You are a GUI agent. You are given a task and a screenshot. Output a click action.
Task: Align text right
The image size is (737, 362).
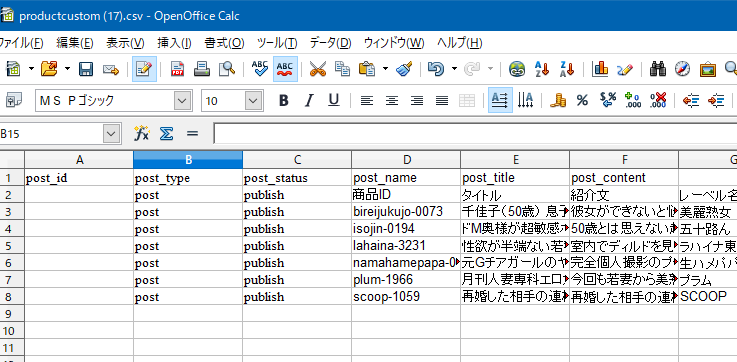point(417,100)
